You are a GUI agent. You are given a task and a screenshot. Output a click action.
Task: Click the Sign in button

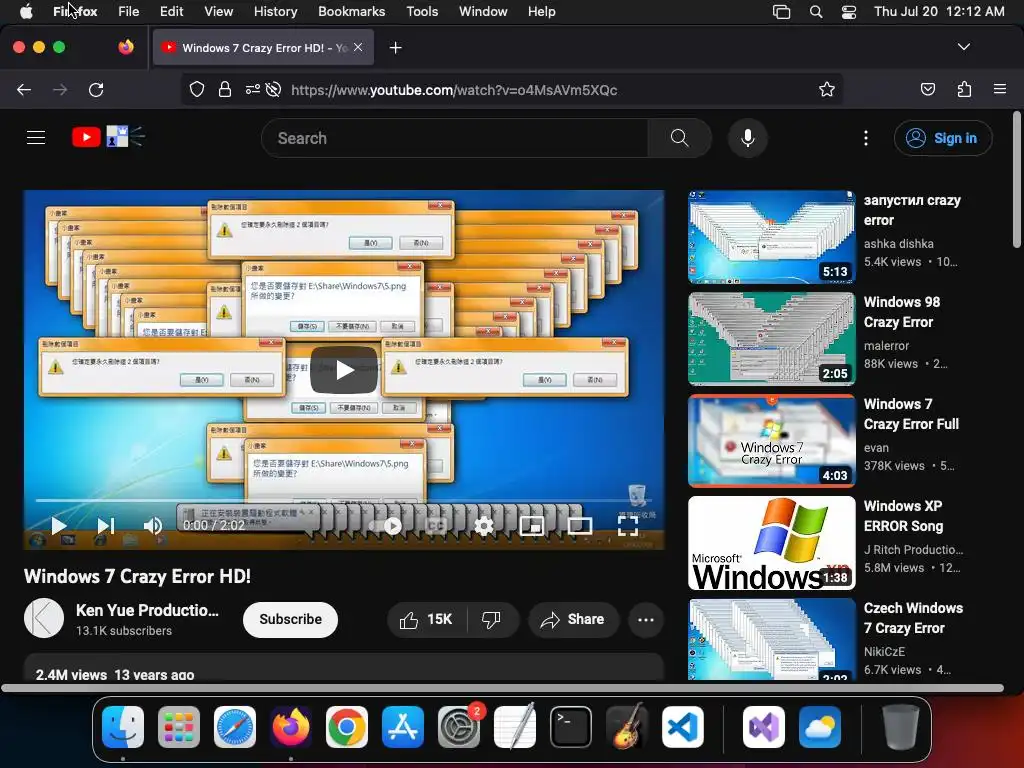[943, 138]
